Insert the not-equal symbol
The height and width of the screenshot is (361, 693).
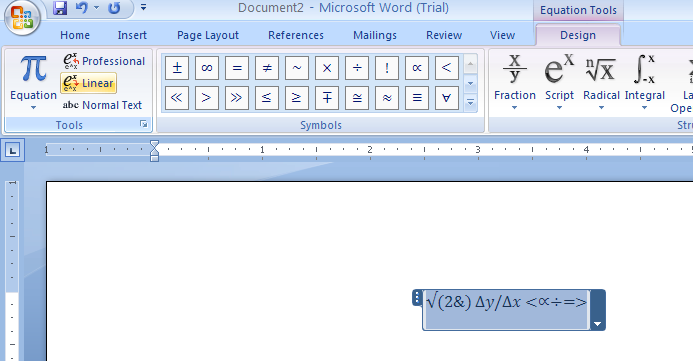tap(267, 68)
